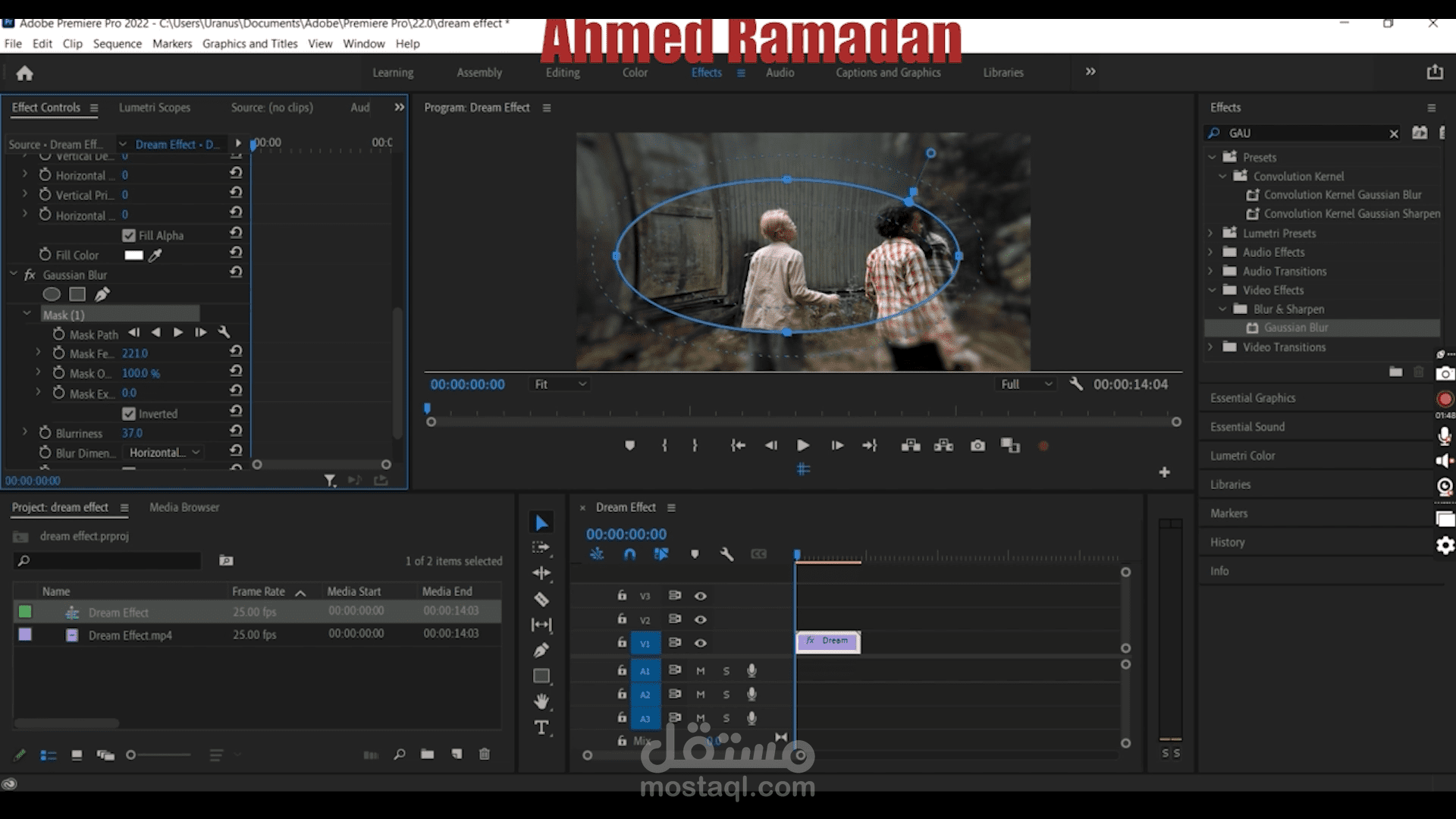The height and width of the screenshot is (819, 1456).
Task: Click Add New Item button in Project panel
Action: pos(456,754)
